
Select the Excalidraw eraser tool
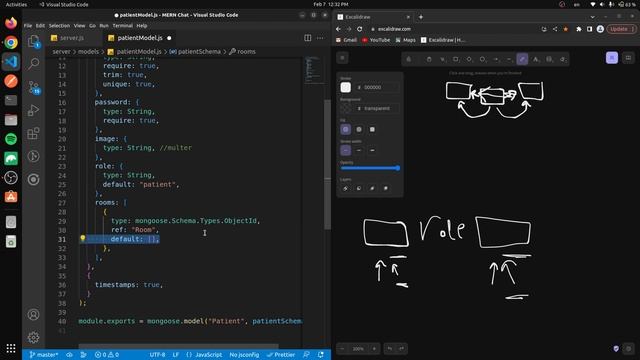coord(562,59)
